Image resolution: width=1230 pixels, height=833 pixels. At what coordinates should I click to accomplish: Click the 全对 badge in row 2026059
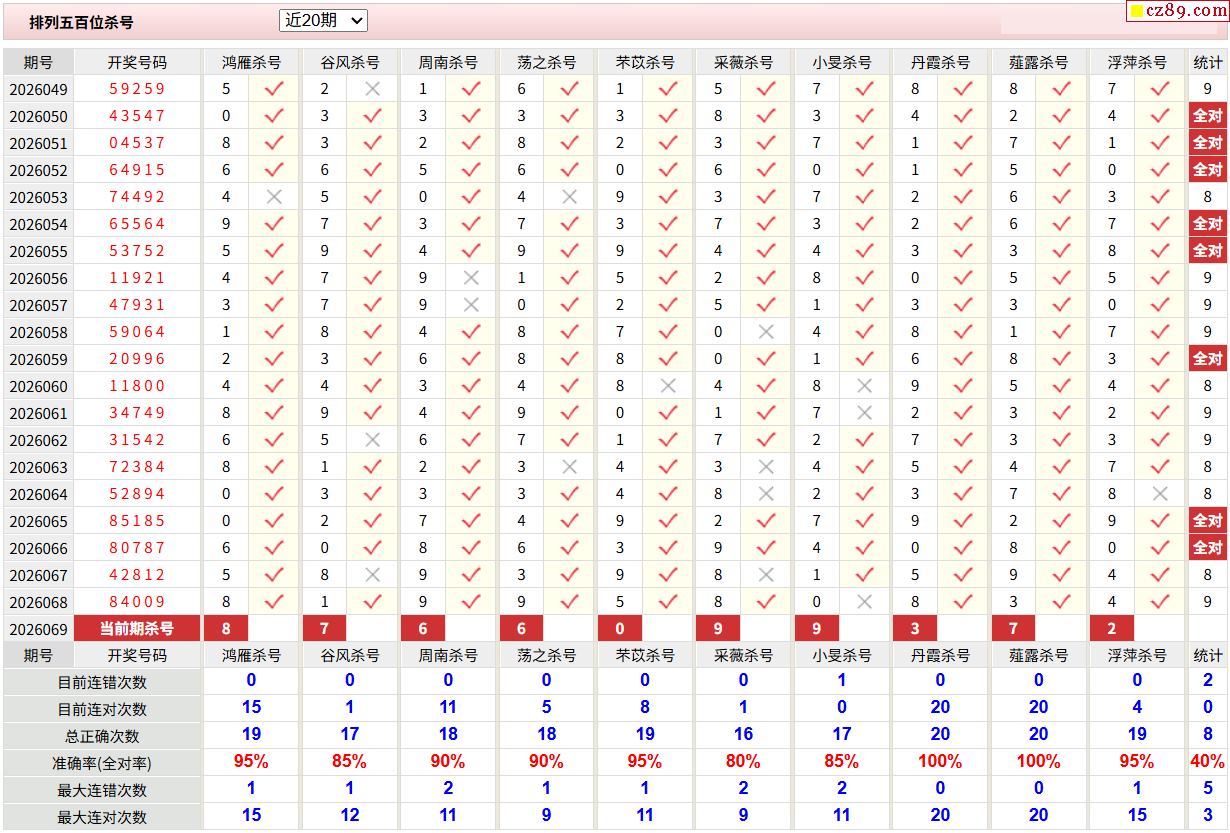pyautogui.click(x=1207, y=359)
